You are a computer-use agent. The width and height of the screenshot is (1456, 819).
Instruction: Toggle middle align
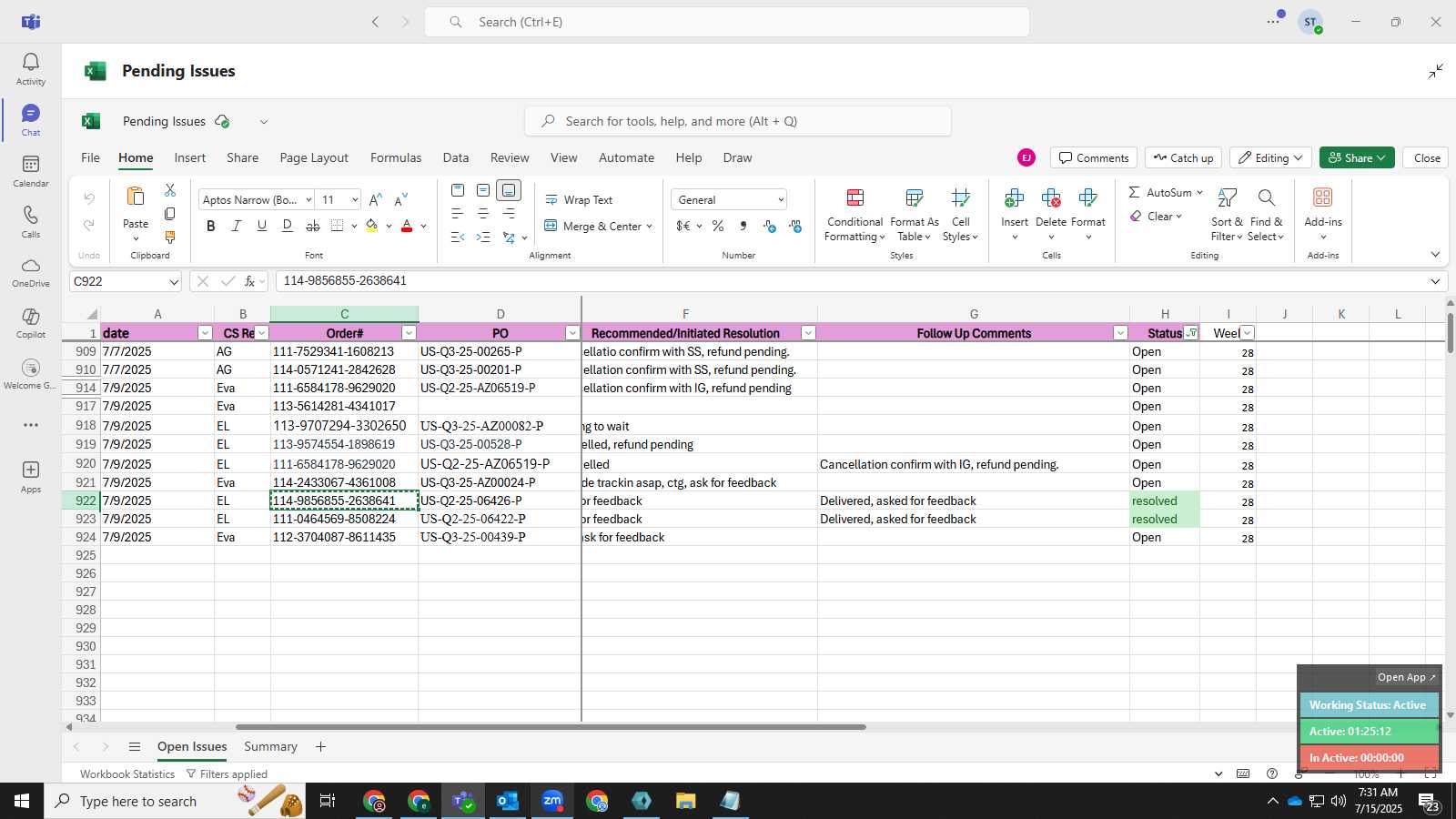click(x=483, y=190)
